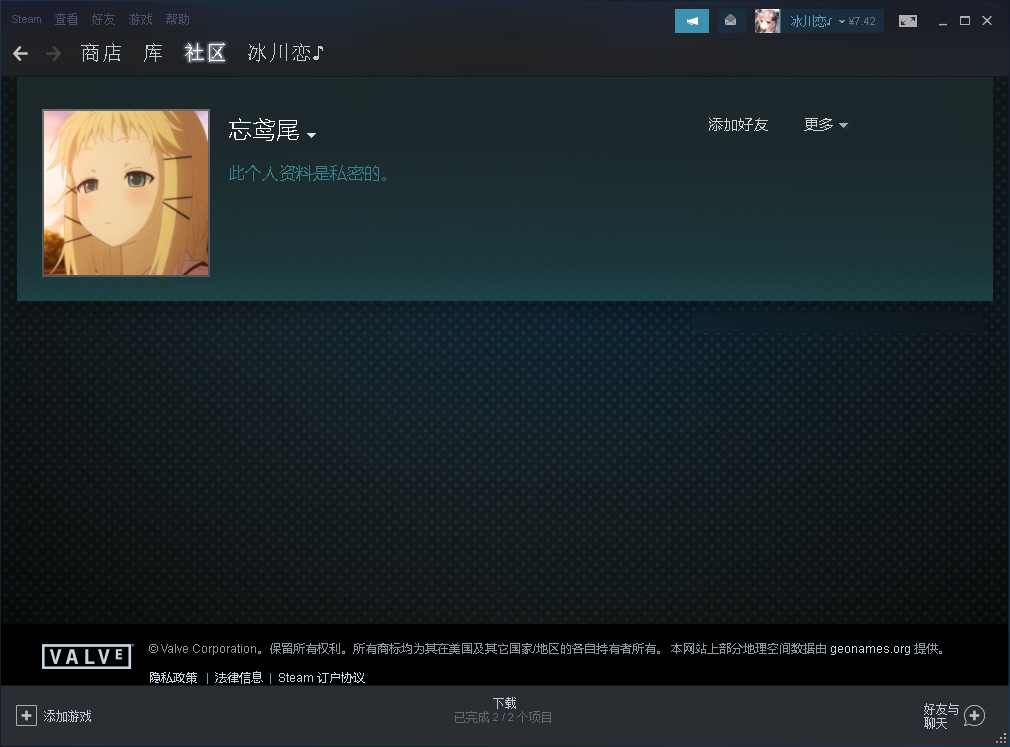
Task: Go forward with the right arrow
Action: click(53, 53)
